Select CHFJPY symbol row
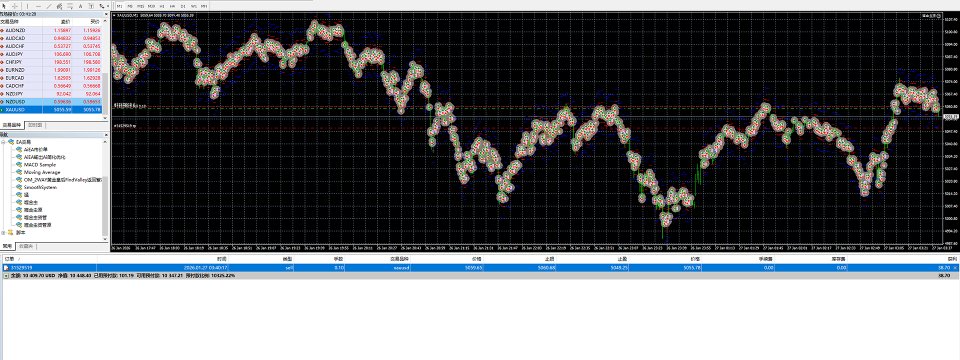This screenshot has width=960, height=360. [51, 61]
